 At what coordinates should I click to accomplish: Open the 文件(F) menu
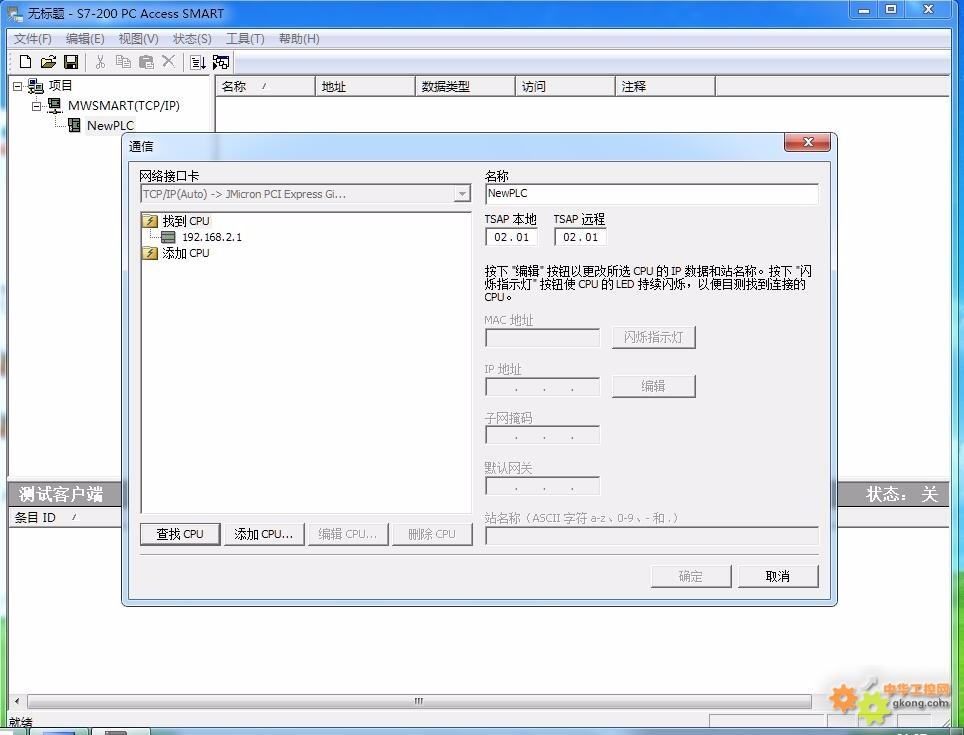click(33, 39)
